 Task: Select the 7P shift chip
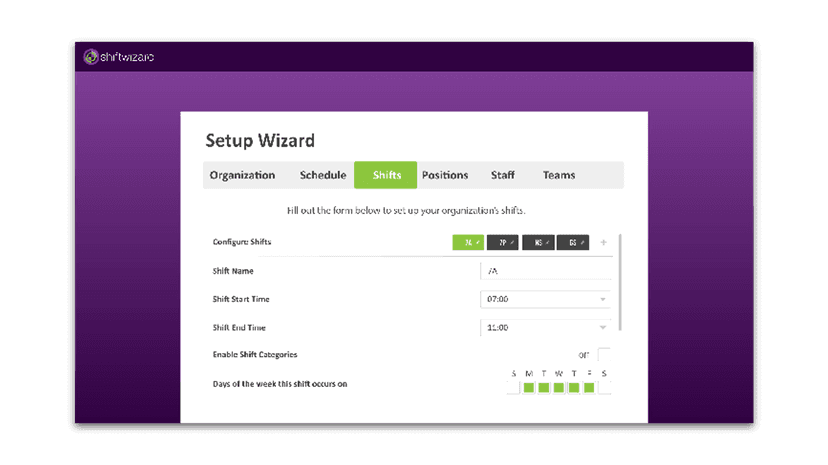[503, 242]
